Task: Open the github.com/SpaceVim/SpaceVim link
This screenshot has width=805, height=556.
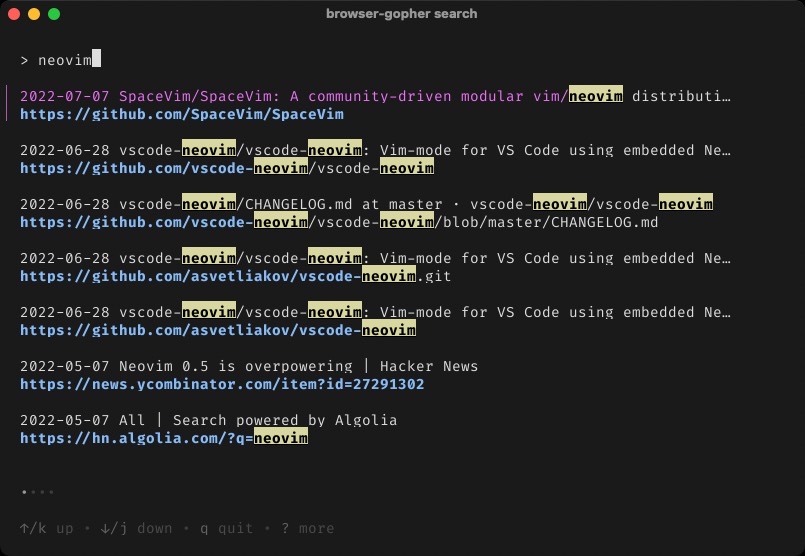Action: click(182, 114)
